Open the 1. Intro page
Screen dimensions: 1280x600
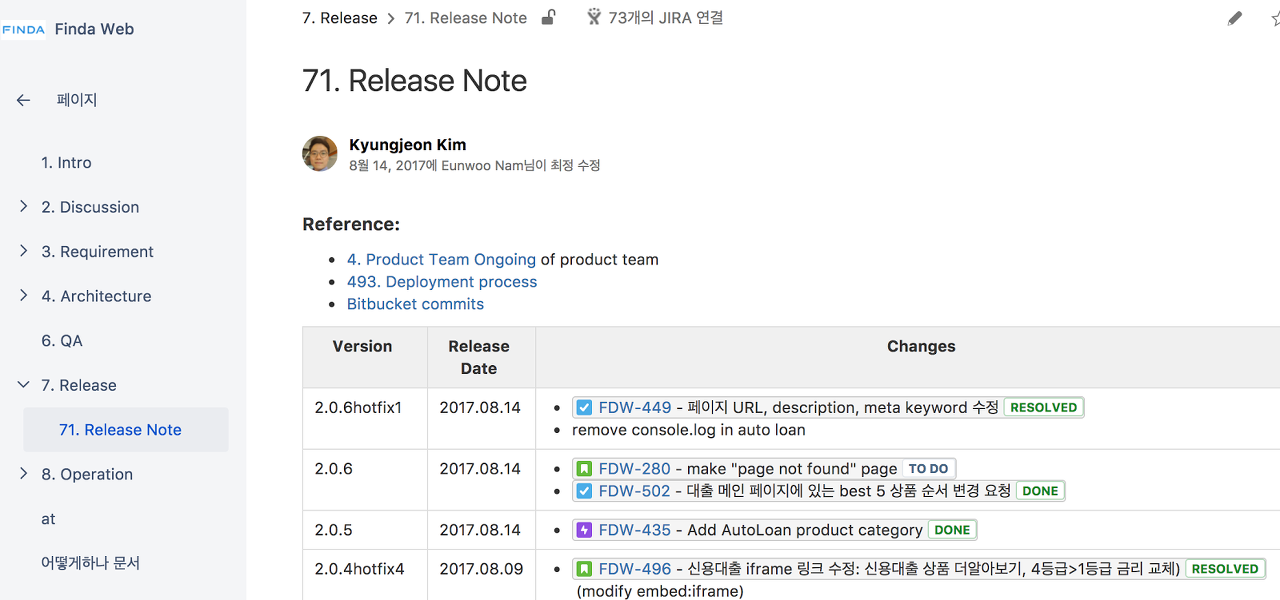point(66,163)
